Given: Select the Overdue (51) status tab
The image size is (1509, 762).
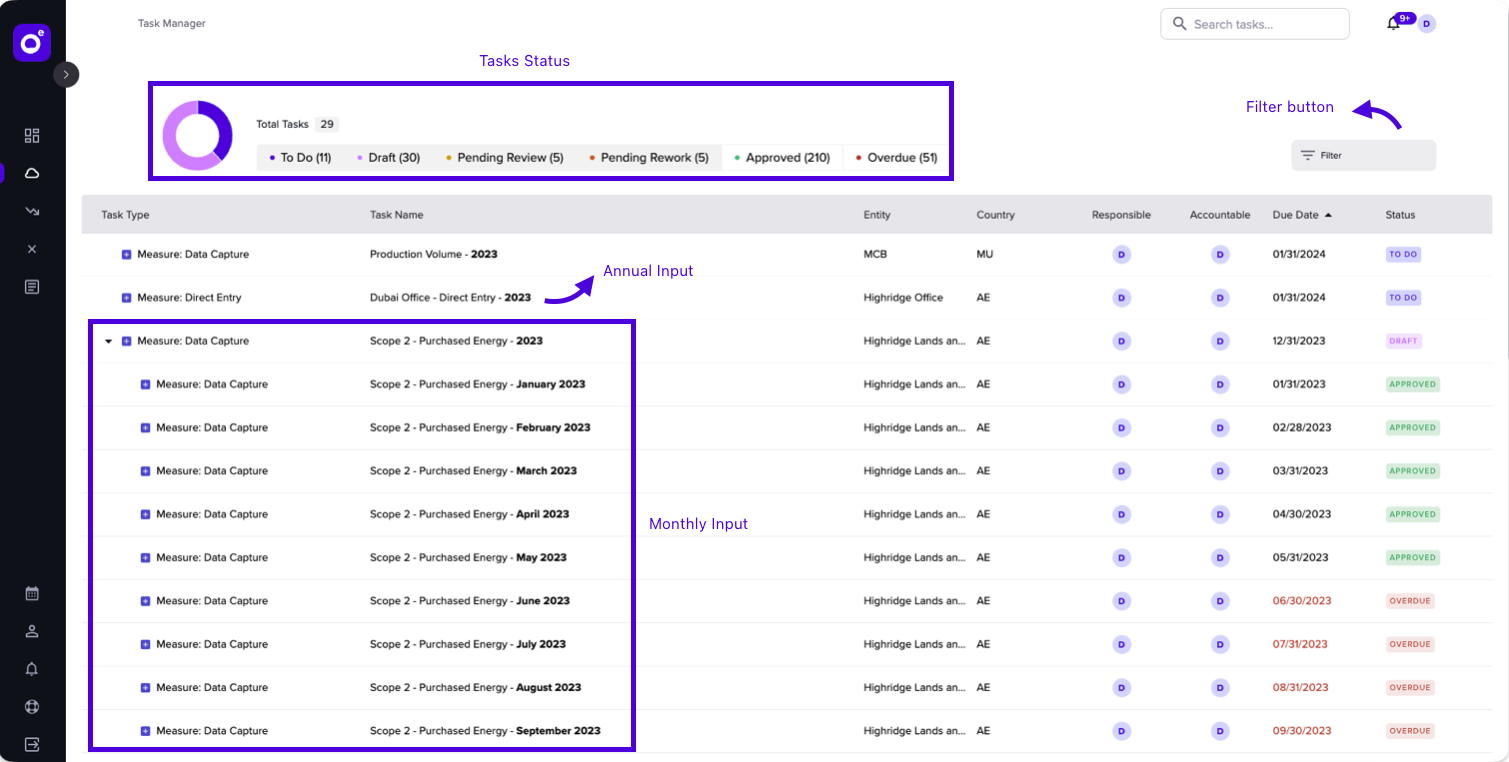Looking at the screenshot, I should click(895, 158).
